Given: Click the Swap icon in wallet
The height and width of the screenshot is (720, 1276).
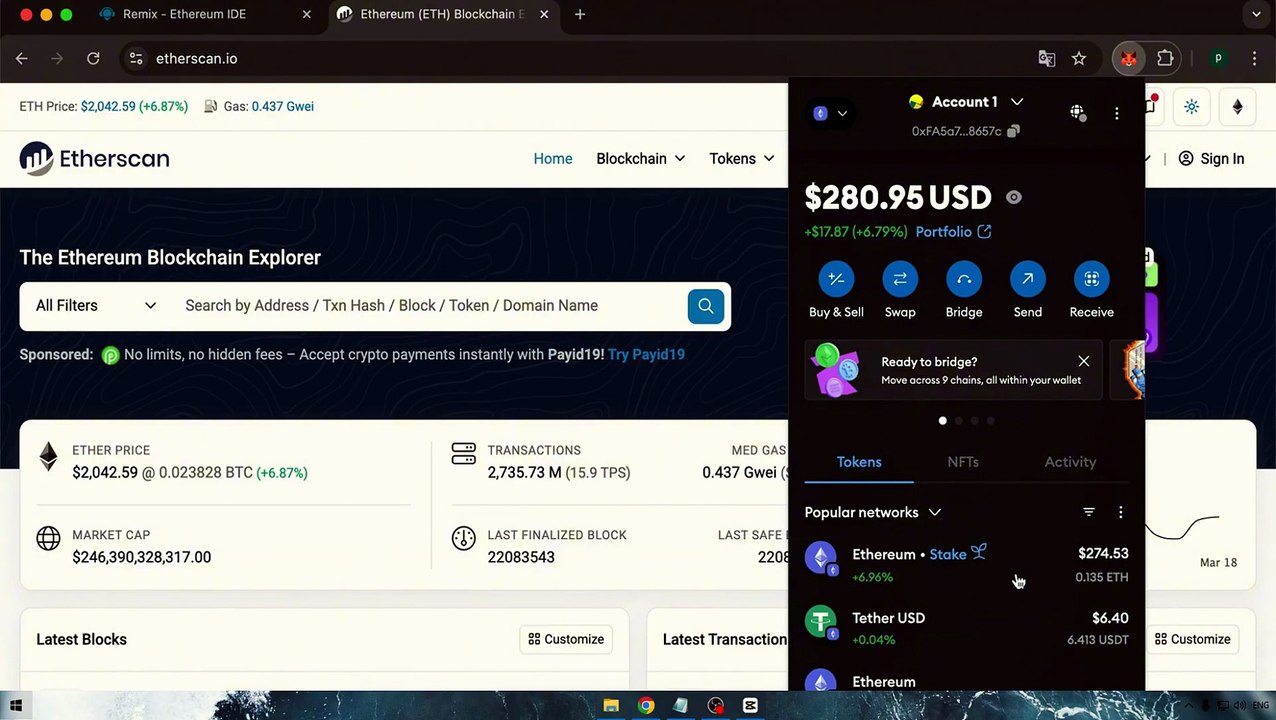Looking at the screenshot, I should pos(900,279).
